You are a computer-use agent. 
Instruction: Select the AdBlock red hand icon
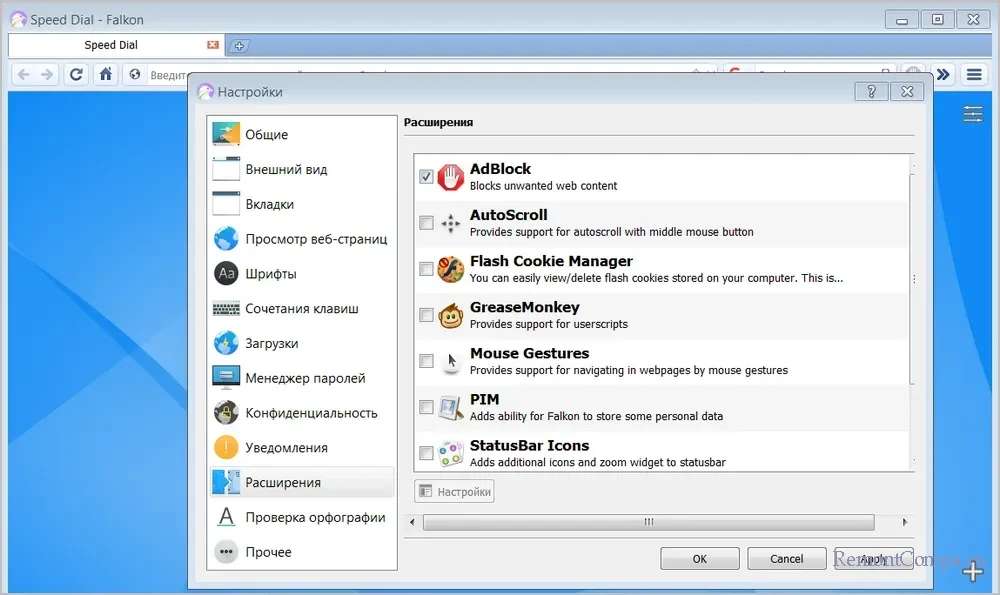(450, 177)
